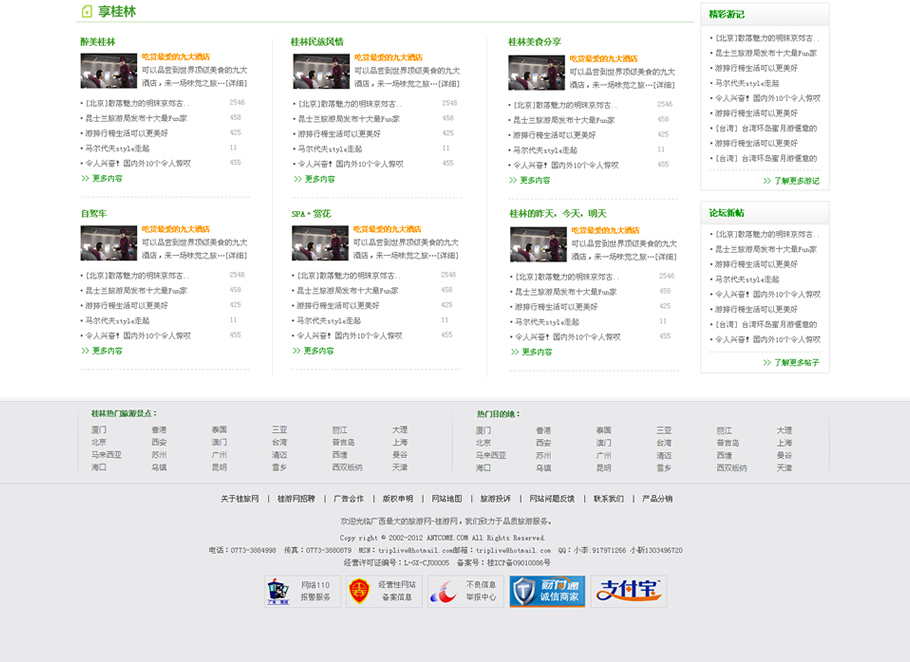The width and height of the screenshot is (910, 662).
Task: Expand 了解更多游记 in 精彩游记 panel
Action: click(x=791, y=181)
